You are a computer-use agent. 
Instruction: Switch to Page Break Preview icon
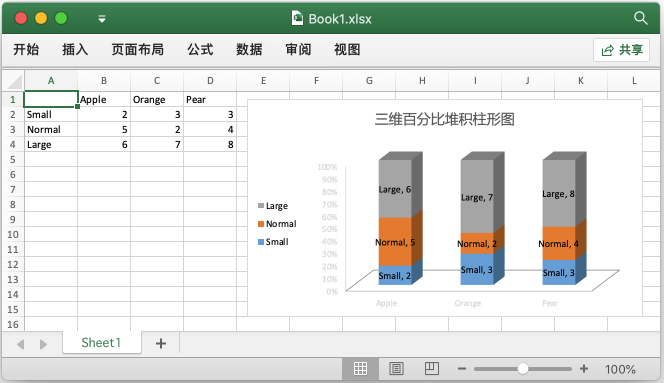[x=432, y=368]
